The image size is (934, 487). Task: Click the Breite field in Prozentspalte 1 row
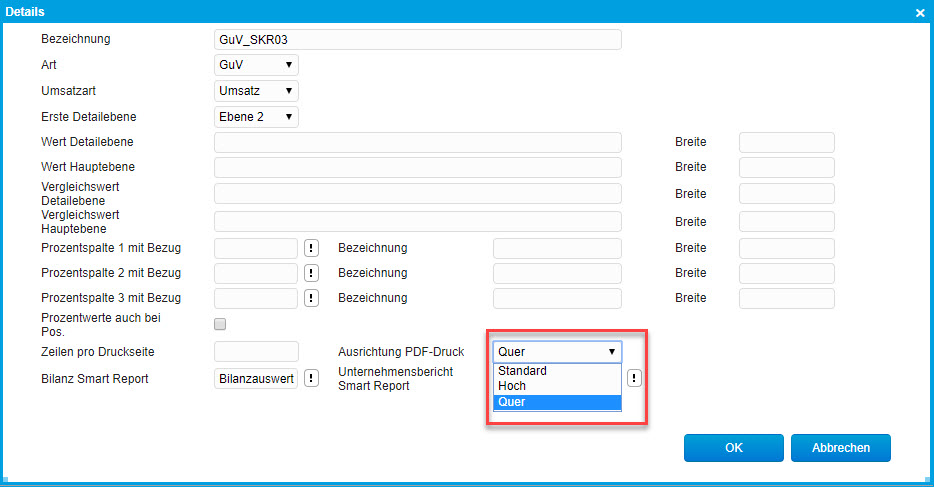coord(786,248)
